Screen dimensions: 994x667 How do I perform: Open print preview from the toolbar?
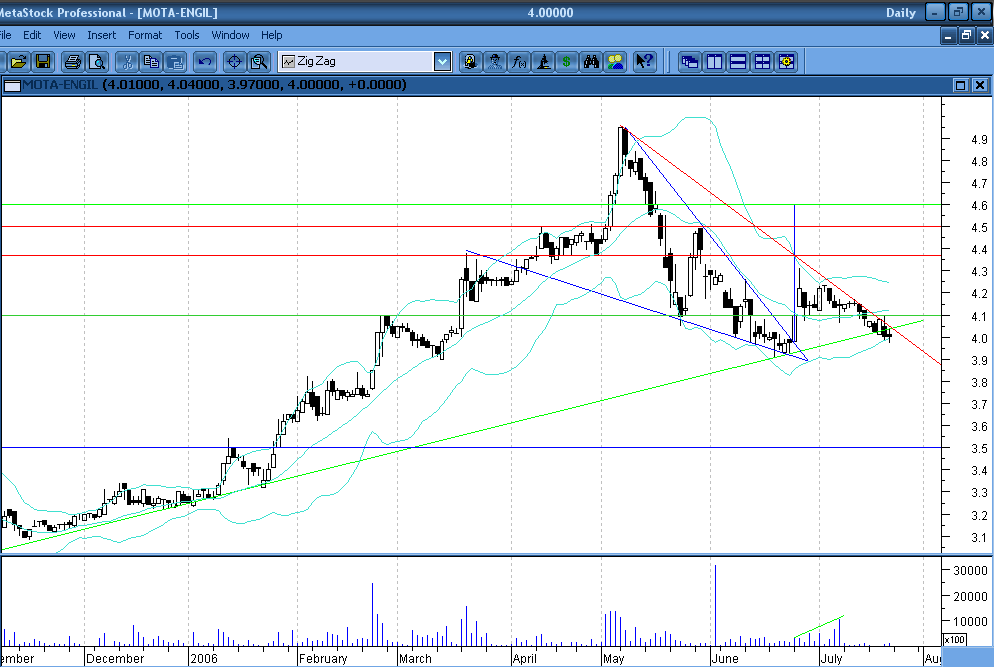(x=97, y=62)
